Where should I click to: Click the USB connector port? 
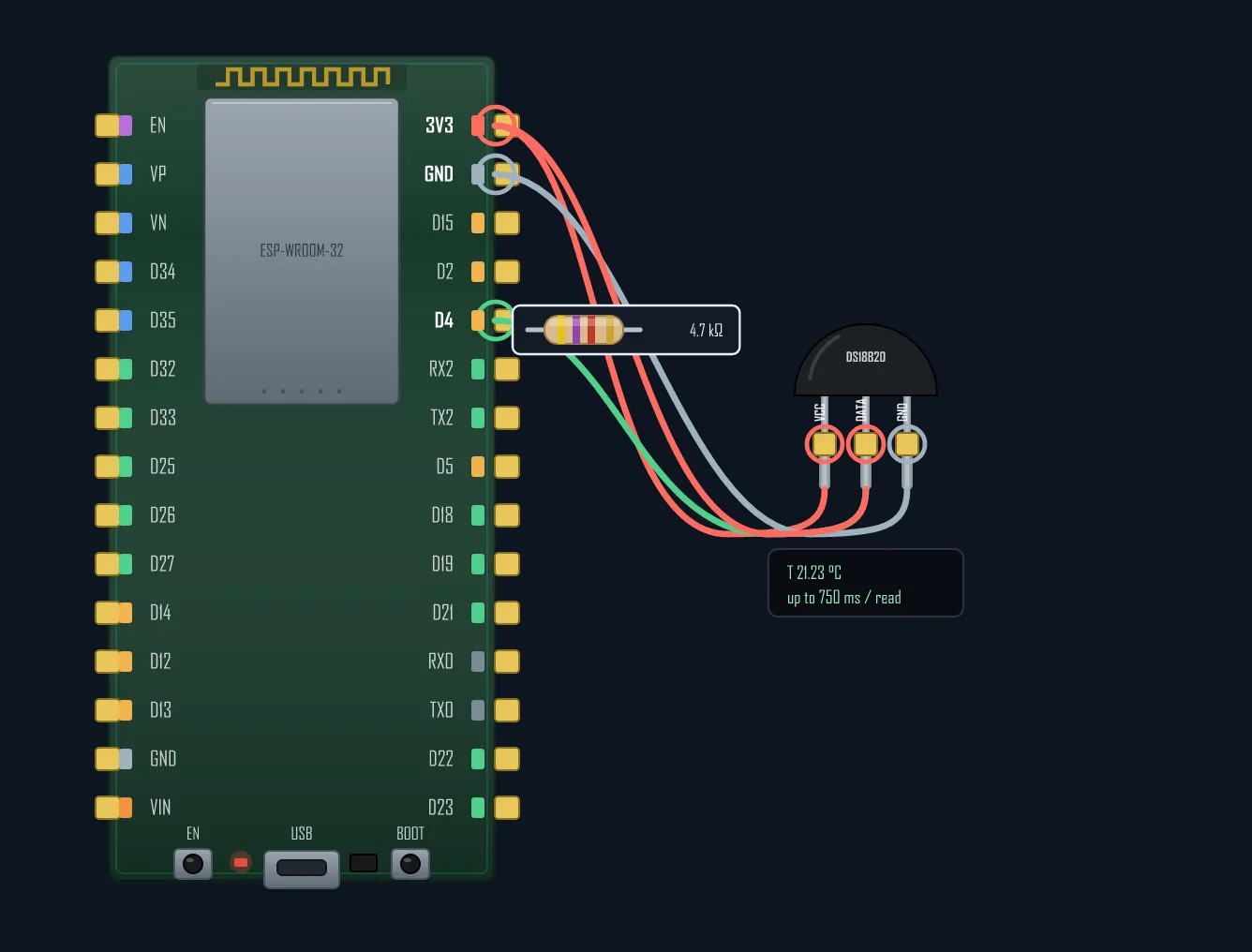[302, 869]
